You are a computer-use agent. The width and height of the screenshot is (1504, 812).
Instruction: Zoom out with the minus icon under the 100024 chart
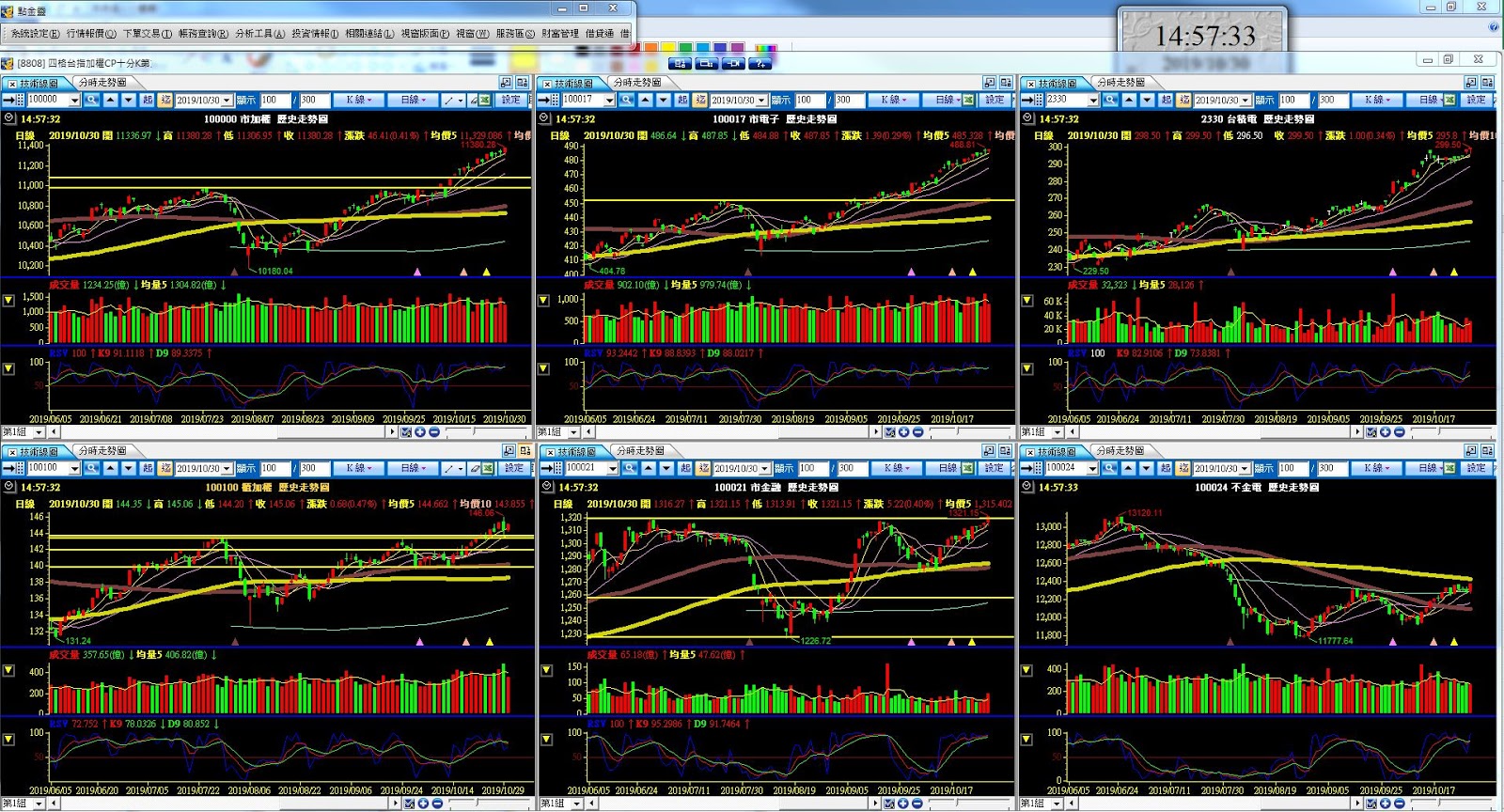coord(1400,804)
